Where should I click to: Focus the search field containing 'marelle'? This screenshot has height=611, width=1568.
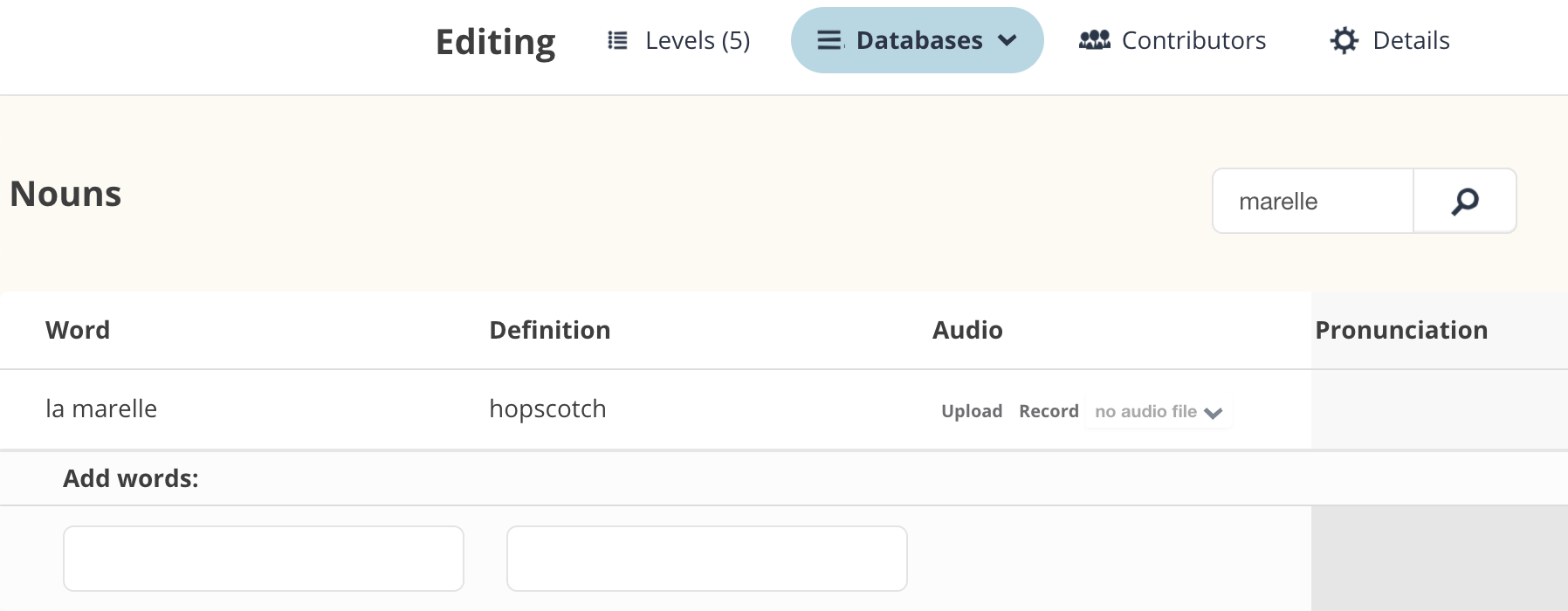tap(1312, 202)
